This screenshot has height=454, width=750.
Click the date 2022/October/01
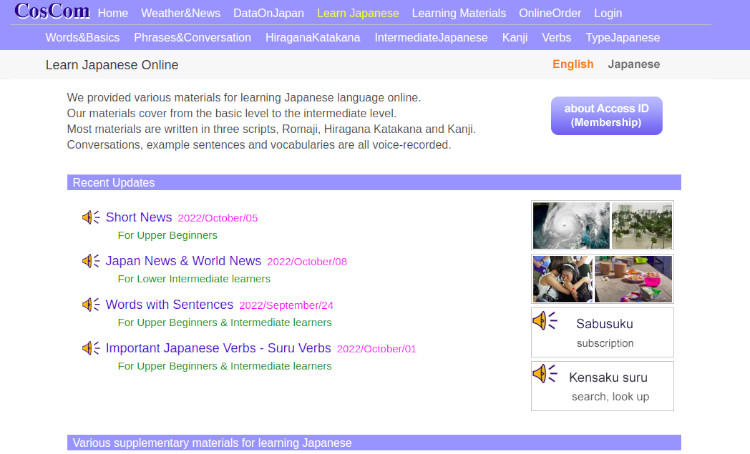[x=376, y=349]
